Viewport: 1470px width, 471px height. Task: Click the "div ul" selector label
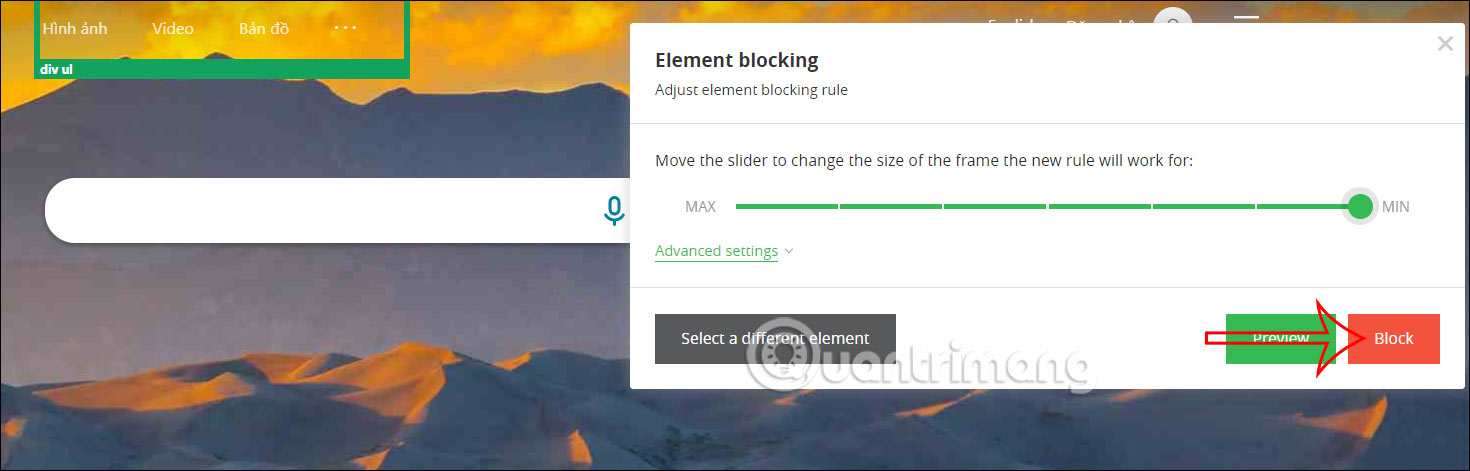(x=57, y=70)
